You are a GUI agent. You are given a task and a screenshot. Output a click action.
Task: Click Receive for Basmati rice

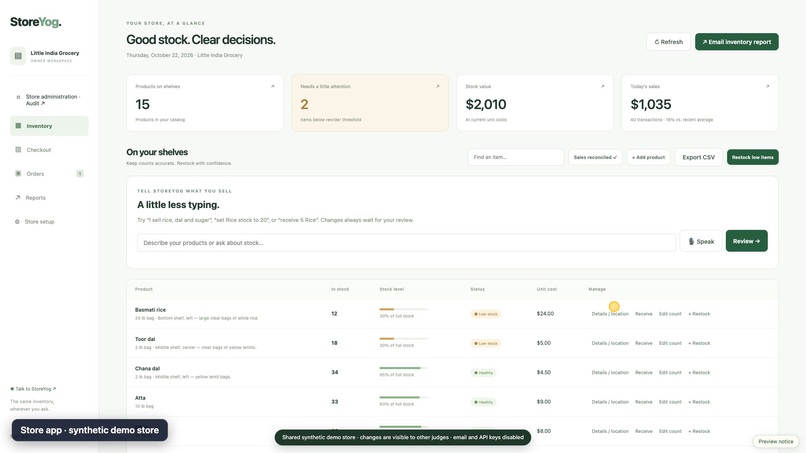tap(644, 314)
